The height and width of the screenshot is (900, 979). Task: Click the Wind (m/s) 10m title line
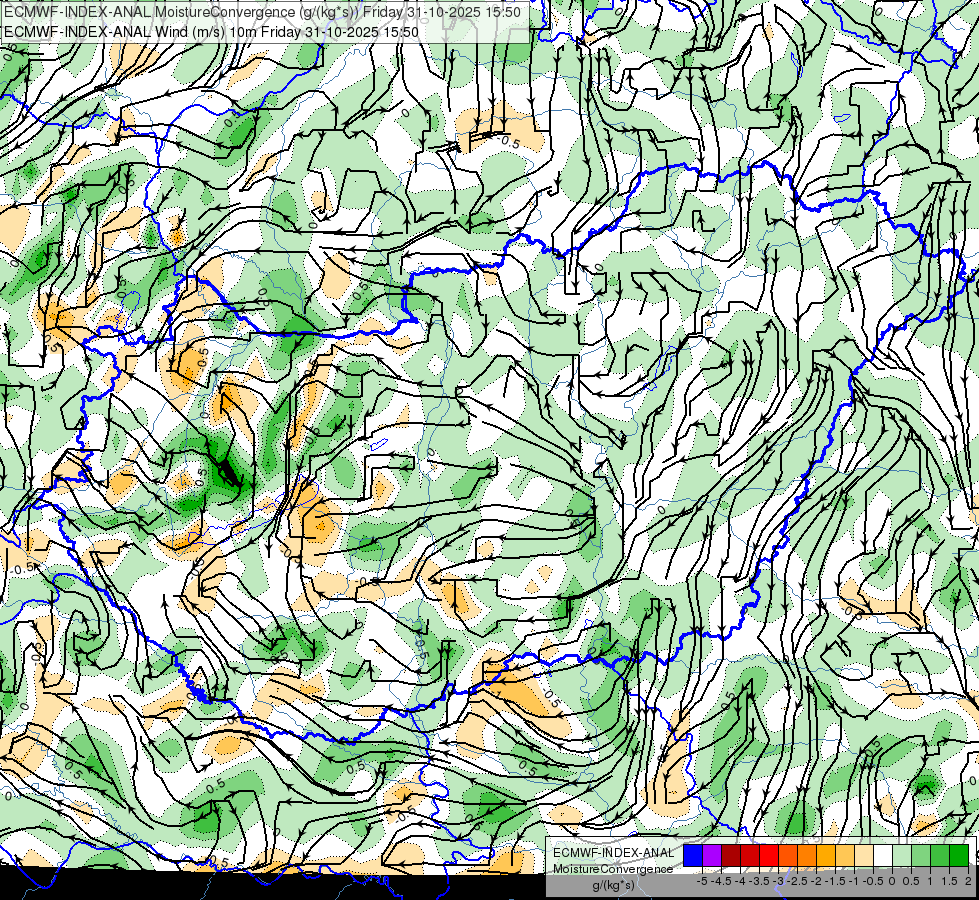click(211, 32)
